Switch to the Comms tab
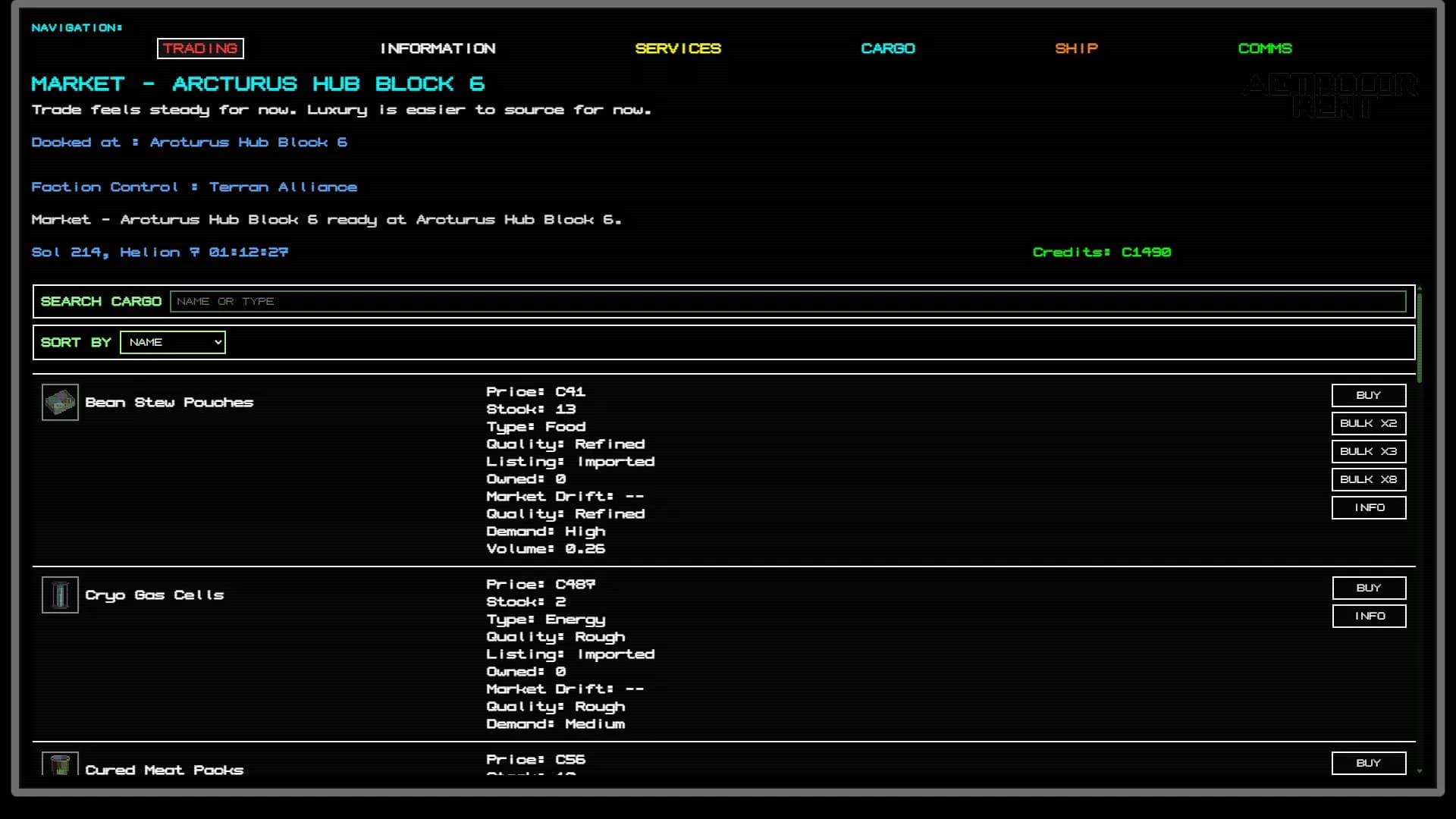Screen dimensions: 1456x819 [1265, 49]
